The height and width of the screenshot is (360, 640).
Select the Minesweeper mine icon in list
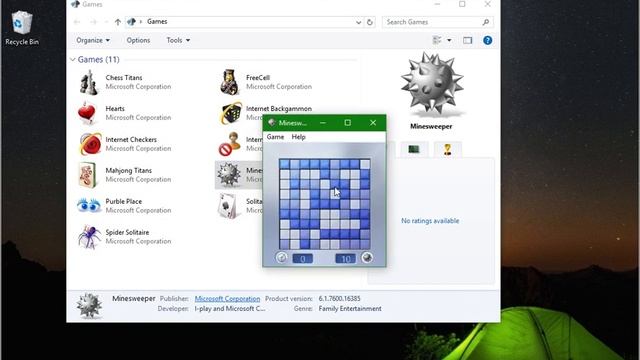pos(228,175)
